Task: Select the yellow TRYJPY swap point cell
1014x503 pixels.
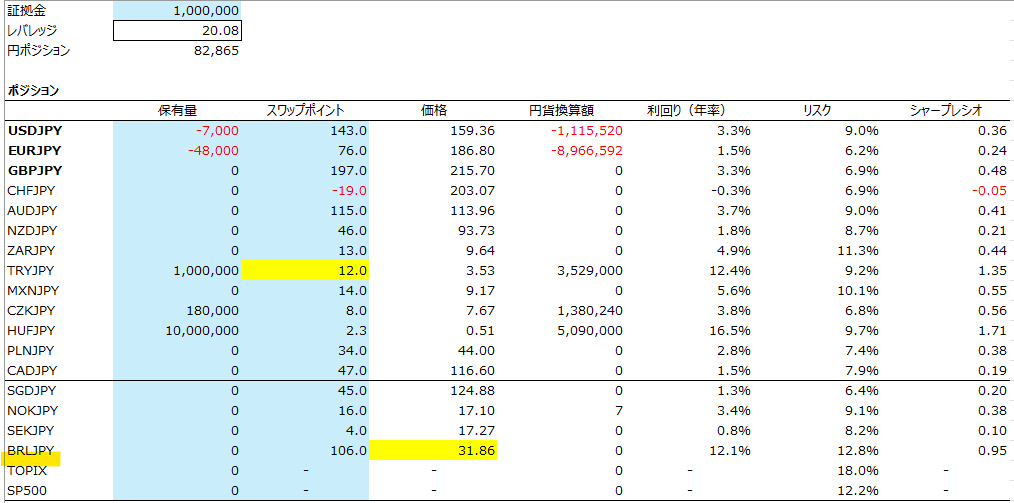Action: tap(305, 270)
